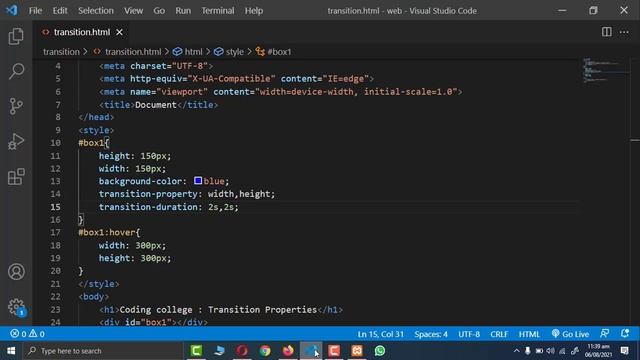The width and height of the screenshot is (640, 360).
Task: Show hidden system tray icons
Action: pyautogui.click(x=516, y=351)
